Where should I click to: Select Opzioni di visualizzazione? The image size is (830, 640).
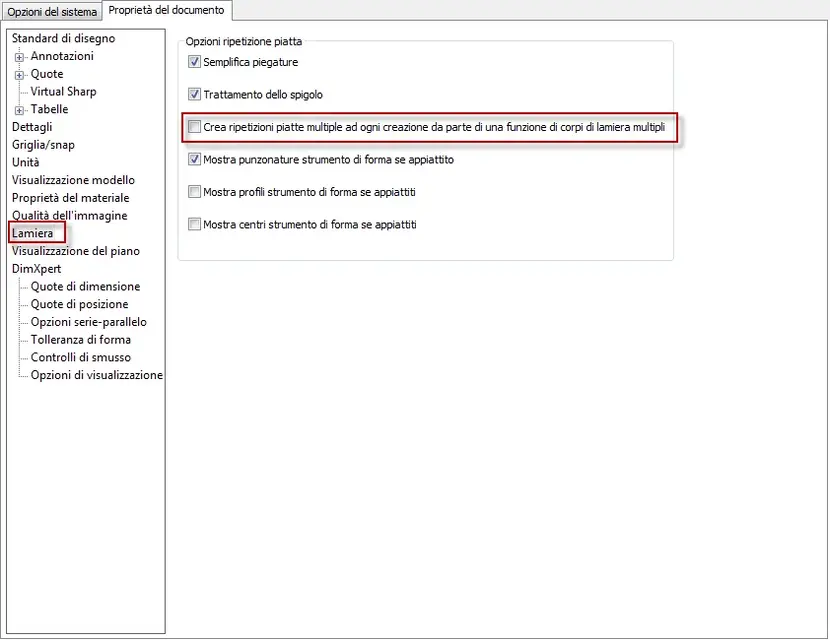pos(96,375)
